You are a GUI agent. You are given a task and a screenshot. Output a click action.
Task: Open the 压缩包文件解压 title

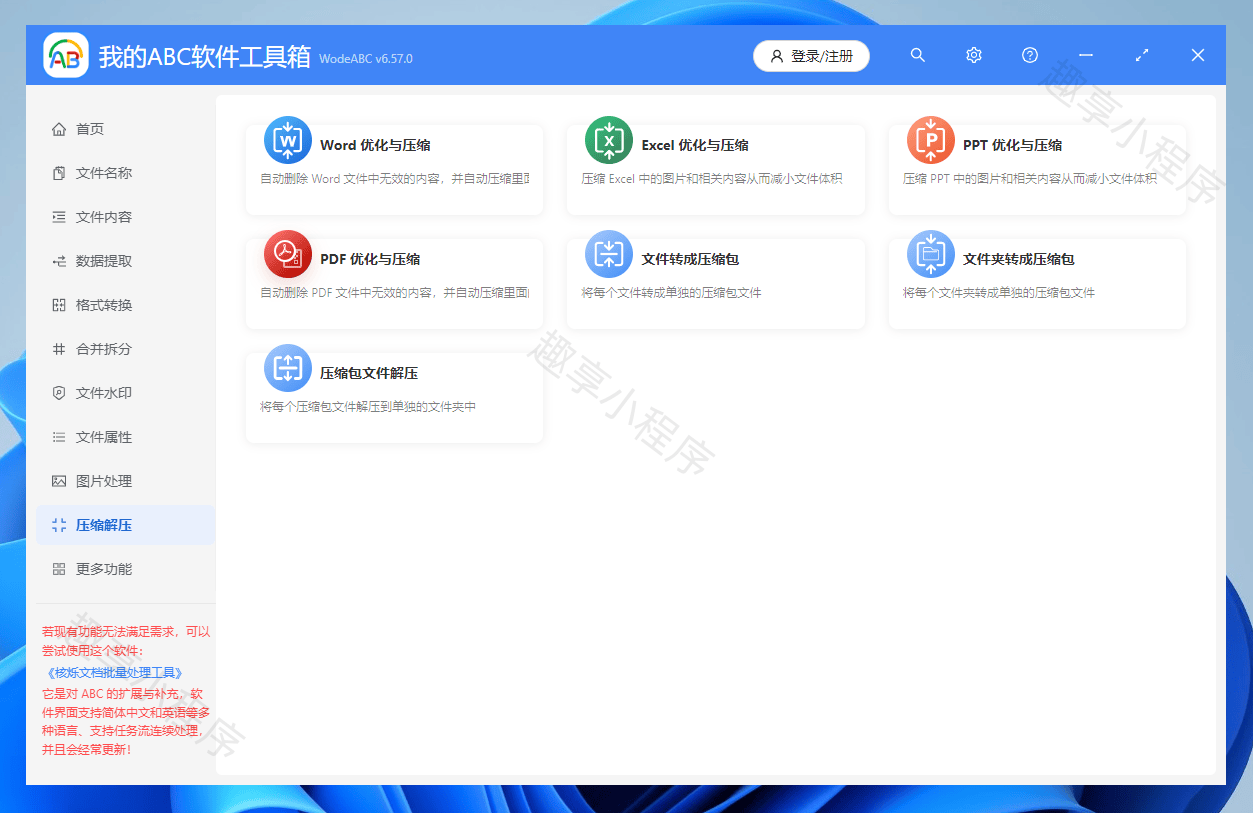pos(369,373)
